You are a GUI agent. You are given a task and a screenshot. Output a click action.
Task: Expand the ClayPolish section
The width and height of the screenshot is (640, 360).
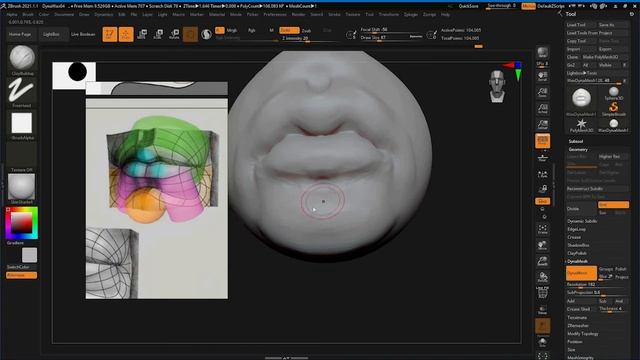coord(577,253)
